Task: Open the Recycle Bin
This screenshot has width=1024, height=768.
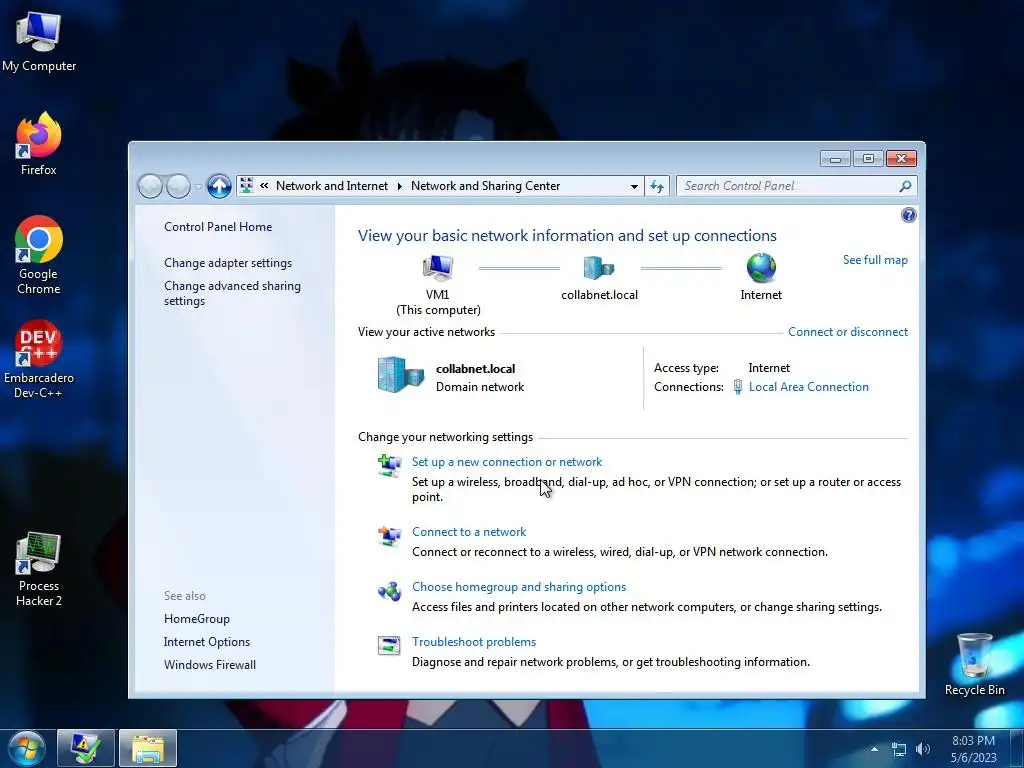Action: [974, 664]
